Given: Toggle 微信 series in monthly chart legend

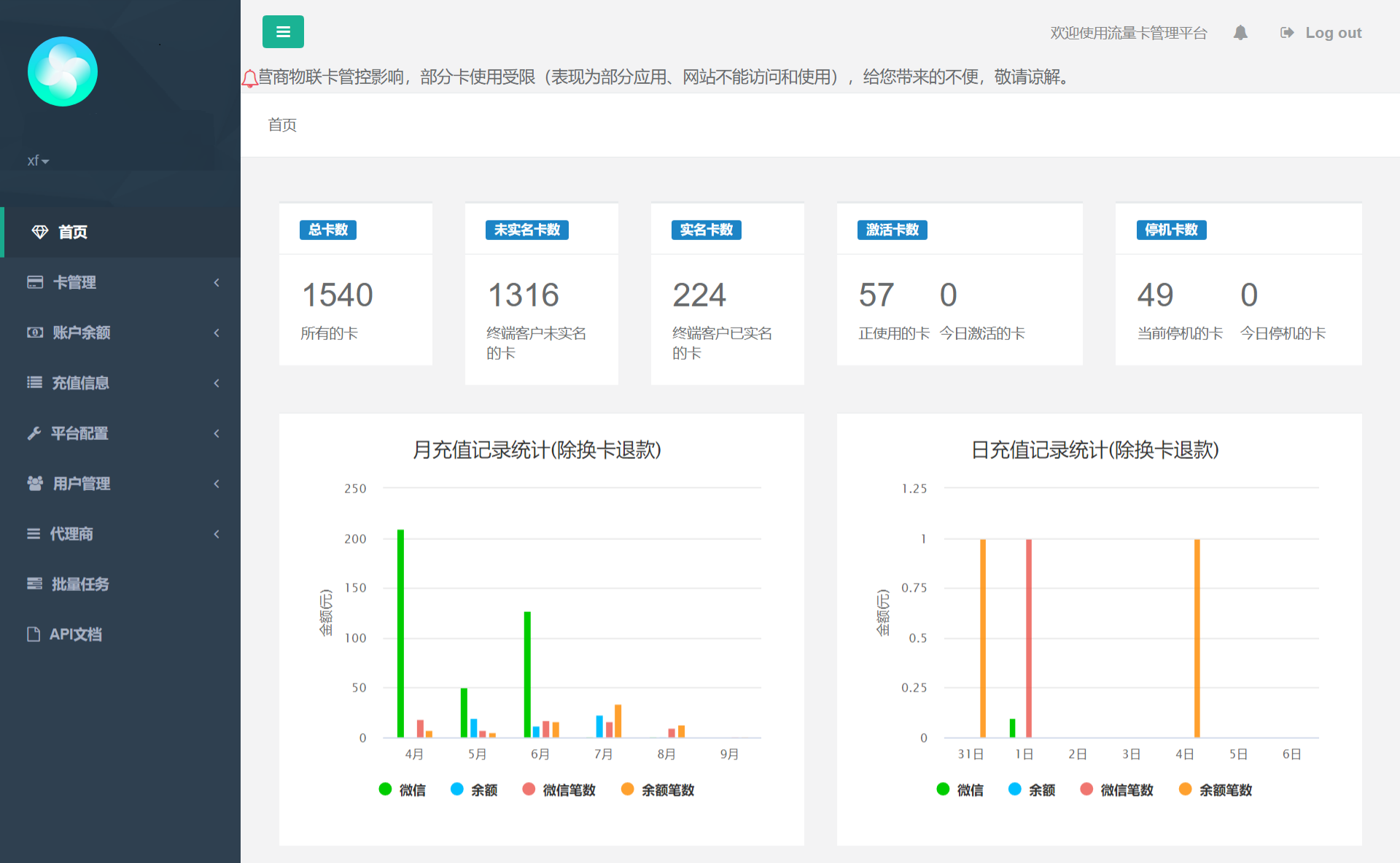Looking at the screenshot, I should point(384,789).
